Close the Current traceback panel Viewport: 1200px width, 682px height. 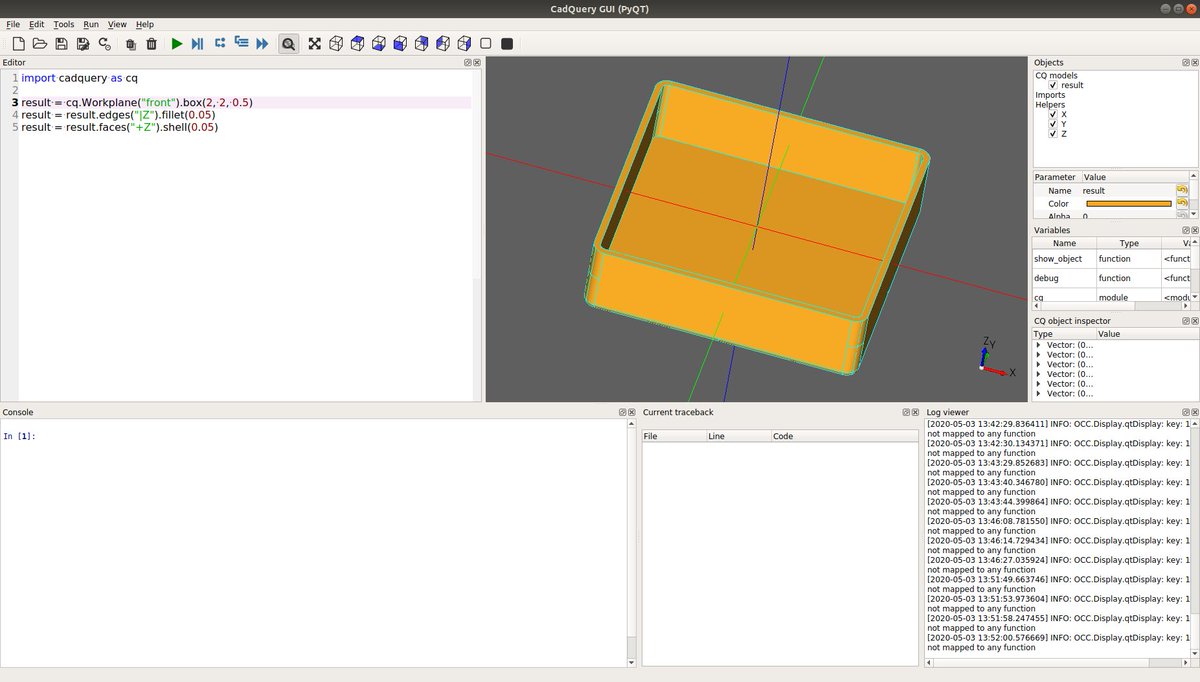click(x=914, y=412)
